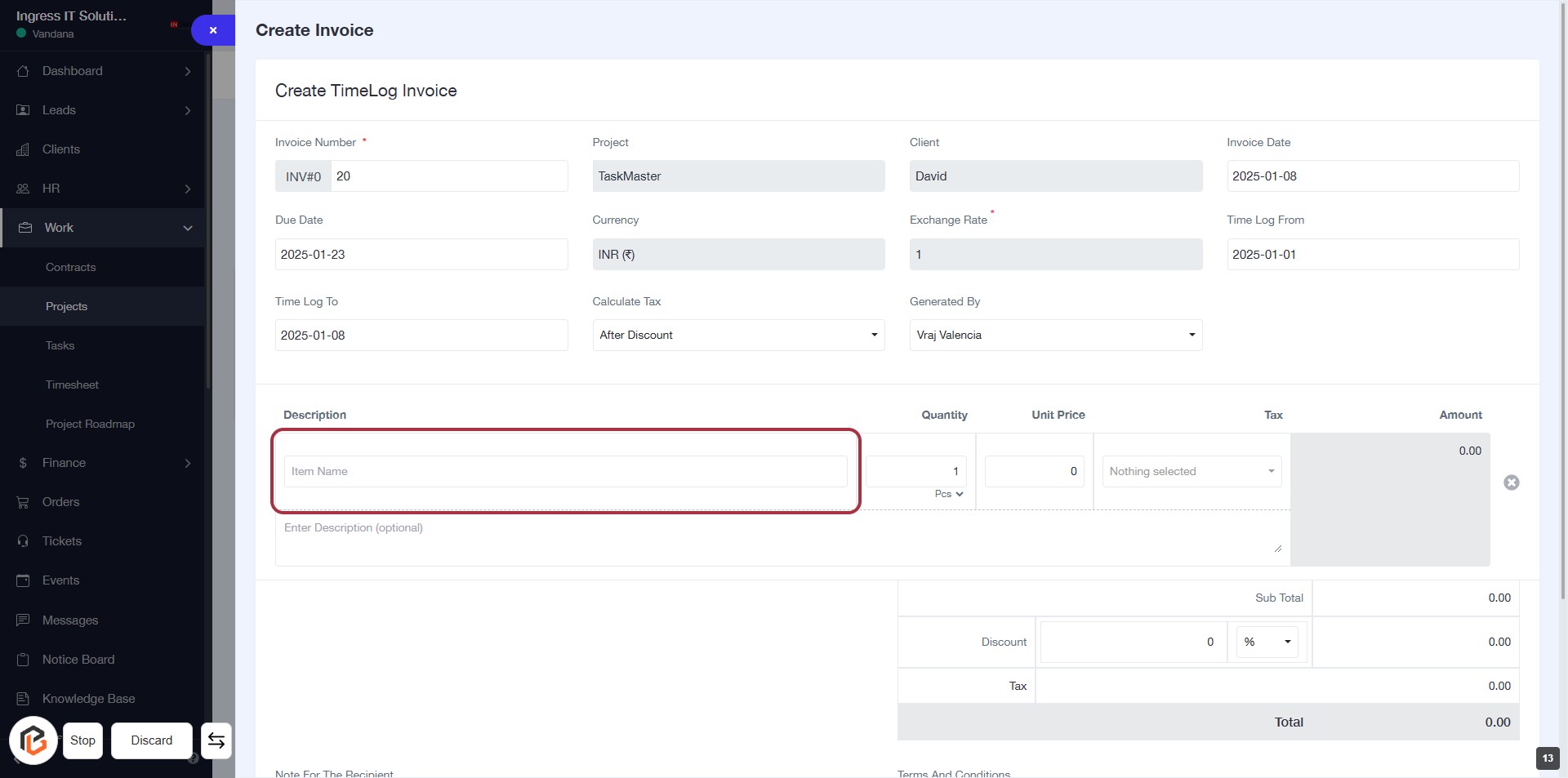The height and width of the screenshot is (778, 1568).
Task: Change discount type with % dropdown
Action: 1267,642
